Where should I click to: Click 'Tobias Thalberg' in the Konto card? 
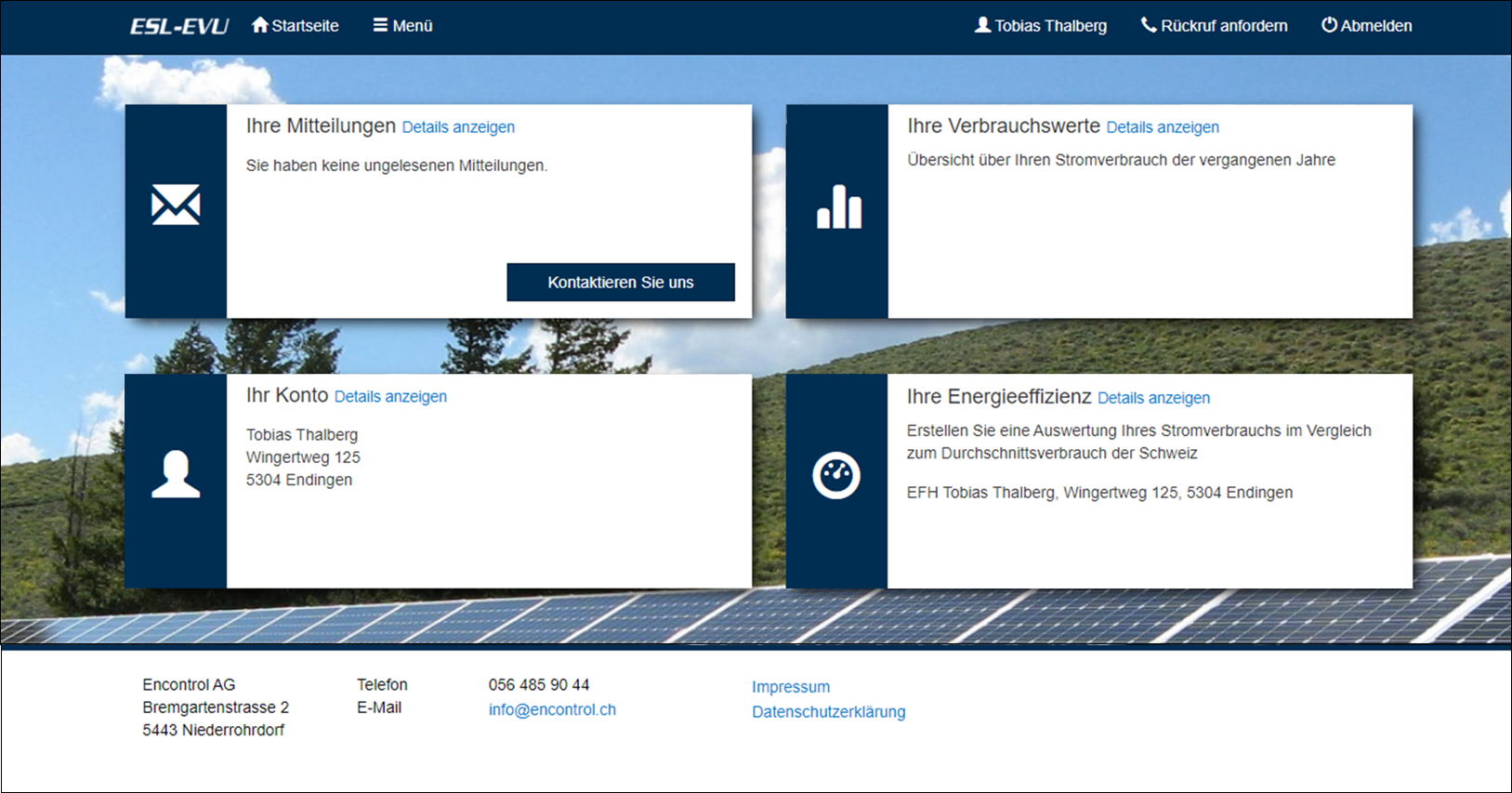(x=302, y=435)
